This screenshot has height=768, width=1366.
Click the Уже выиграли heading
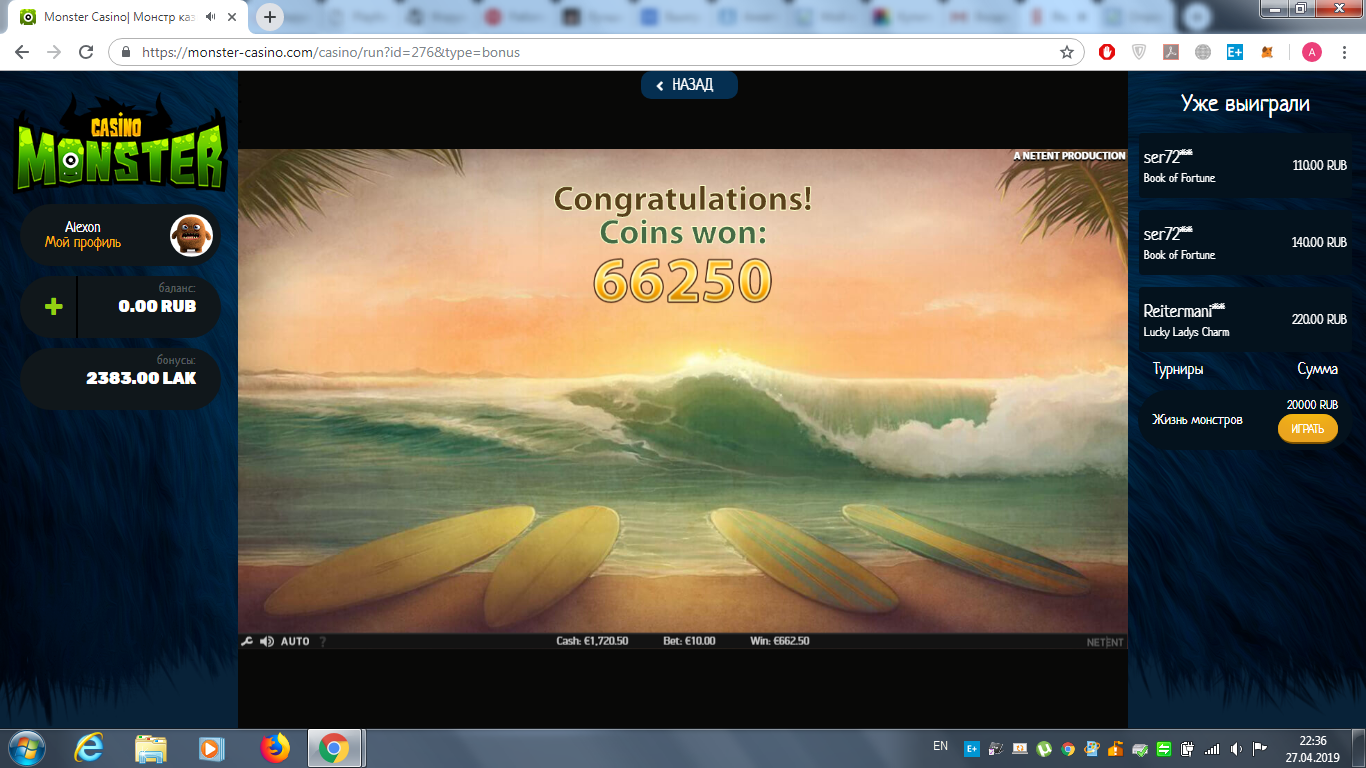tap(1245, 103)
